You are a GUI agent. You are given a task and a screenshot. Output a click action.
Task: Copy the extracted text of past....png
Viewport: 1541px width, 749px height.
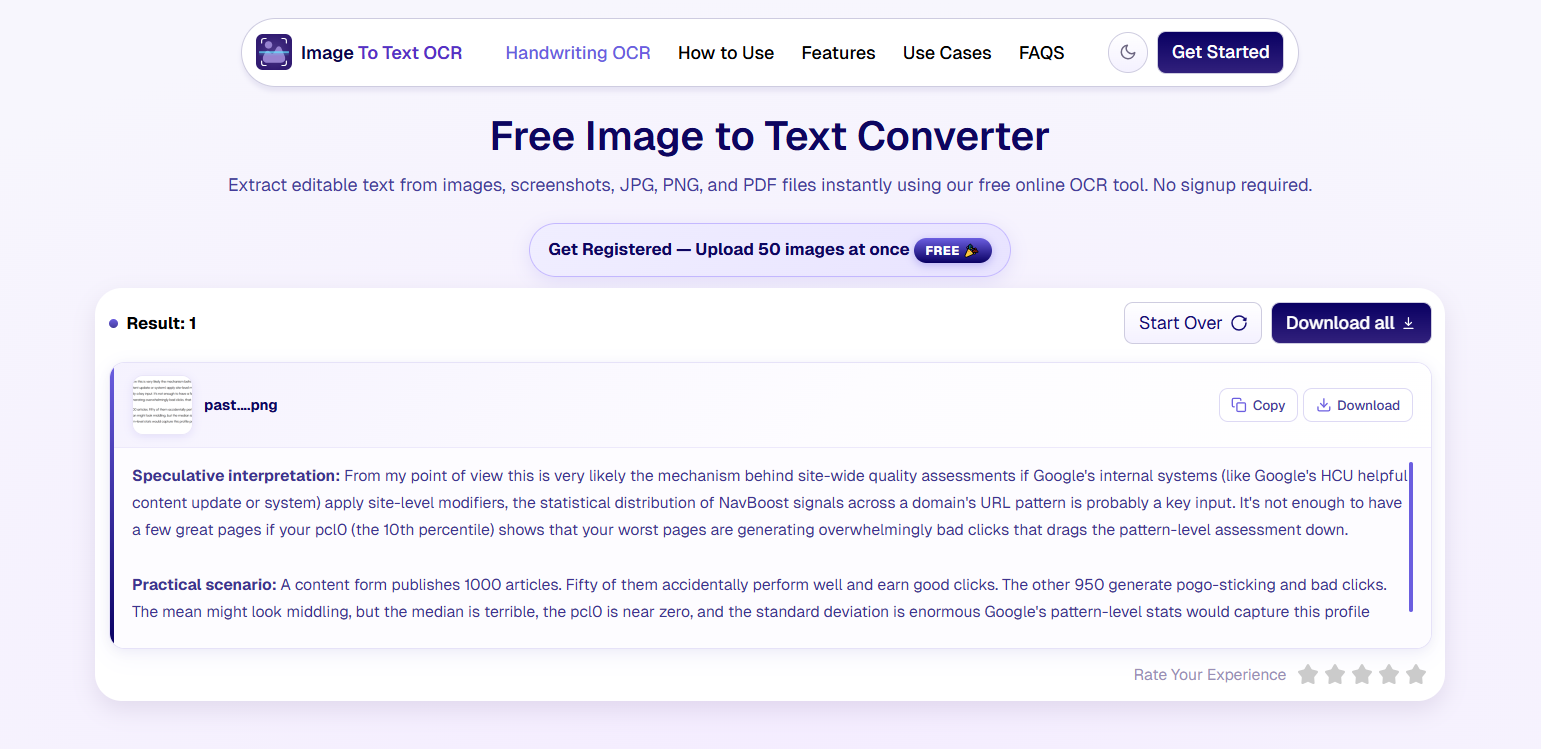click(1258, 405)
